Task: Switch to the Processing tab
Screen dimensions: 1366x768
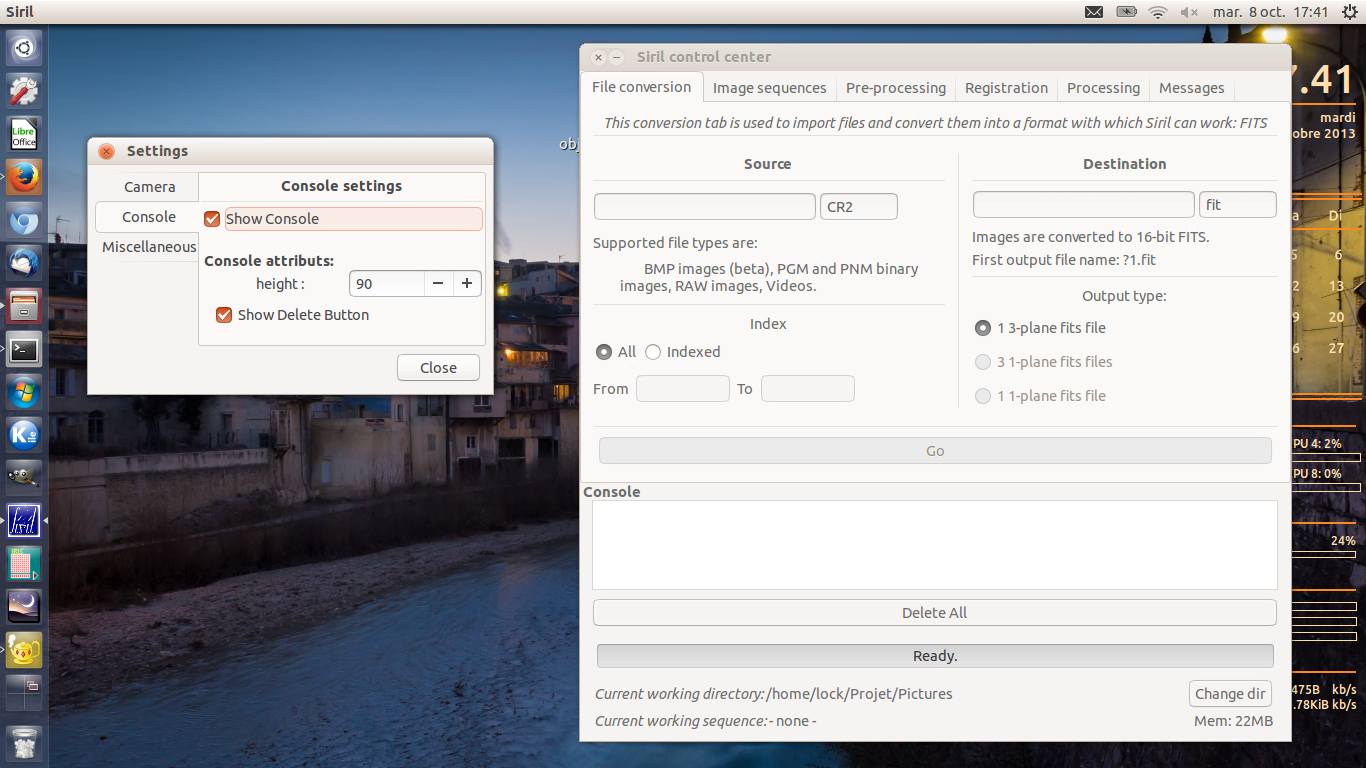Action: pyautogui.click(x=1103, y=88)
